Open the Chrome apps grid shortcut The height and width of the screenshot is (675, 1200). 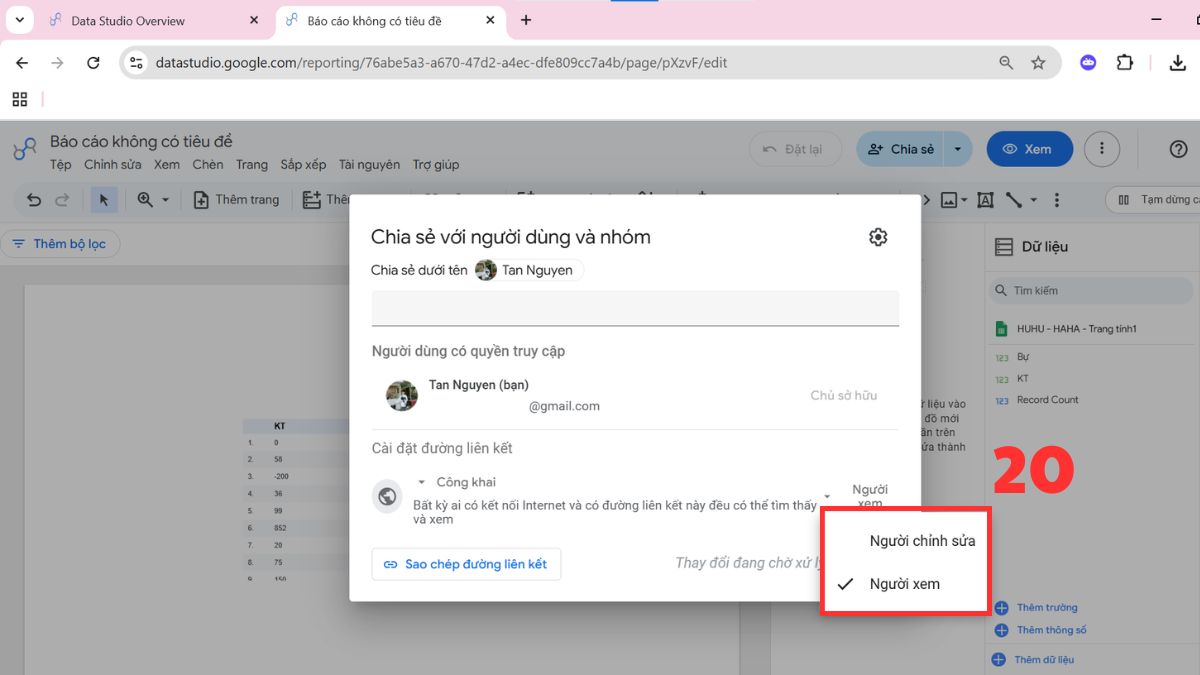(19, 99)
